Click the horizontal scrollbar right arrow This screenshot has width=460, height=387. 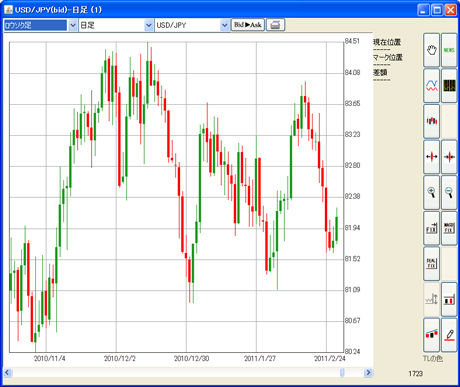tap(368, 372)
